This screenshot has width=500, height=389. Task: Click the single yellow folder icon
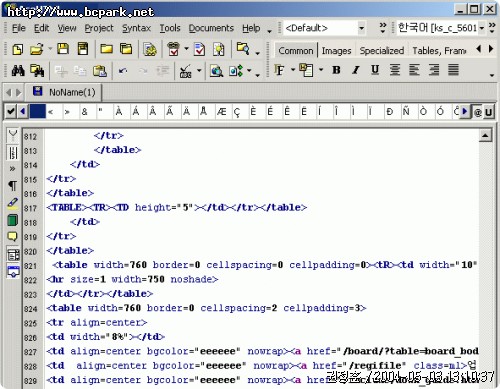pyautogui.click(x=106, y=49)
